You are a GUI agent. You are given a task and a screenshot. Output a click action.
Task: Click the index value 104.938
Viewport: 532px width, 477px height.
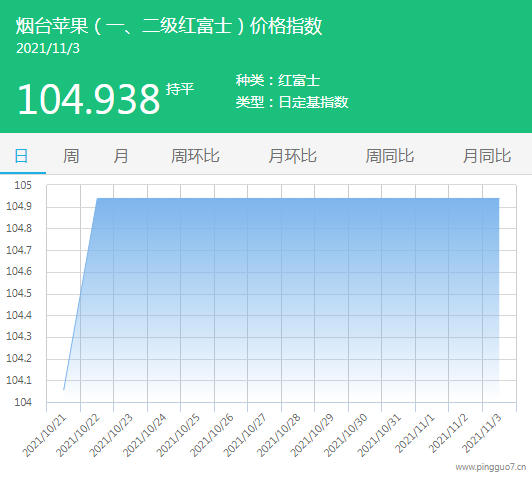(x=89, y=99)
